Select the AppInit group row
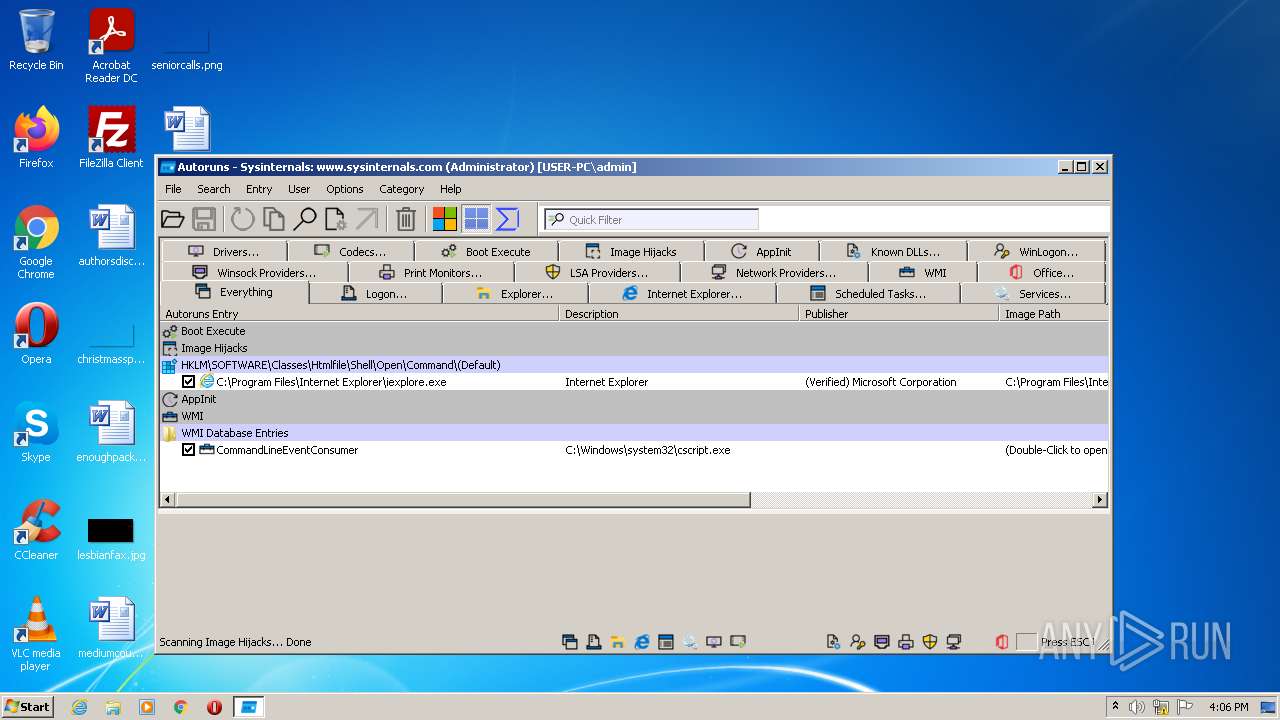This screenshot has height=720, width=1280. tap(634, 399)
